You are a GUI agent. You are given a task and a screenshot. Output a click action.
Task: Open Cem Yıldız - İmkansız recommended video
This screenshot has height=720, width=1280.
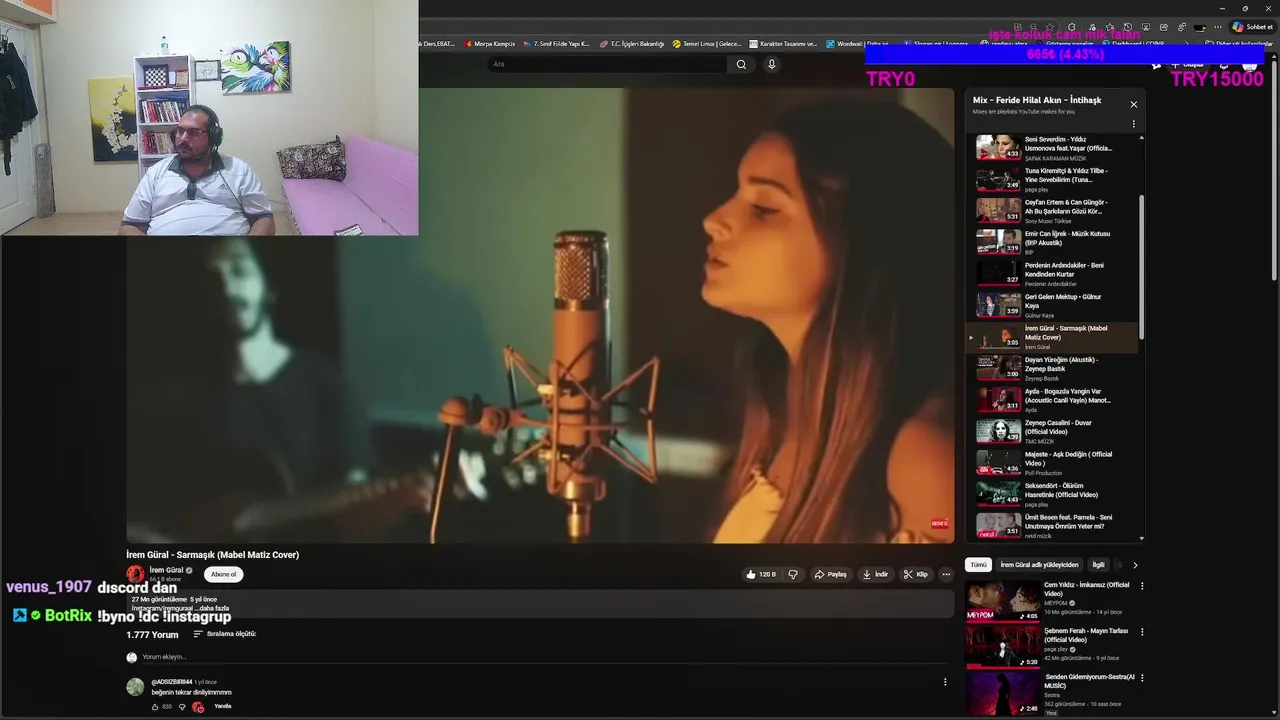[1049, 600]
